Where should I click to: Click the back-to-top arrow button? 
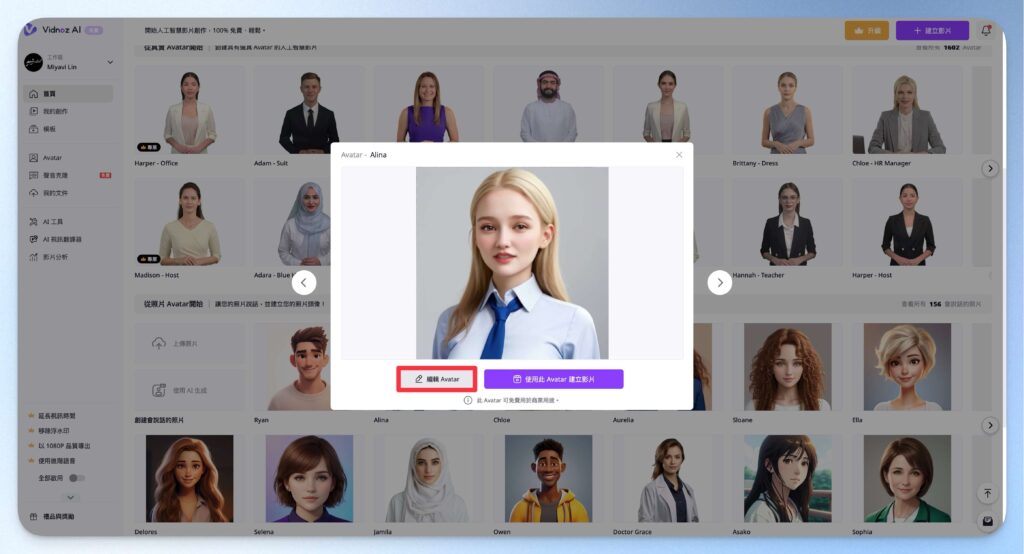click(987, 493)
